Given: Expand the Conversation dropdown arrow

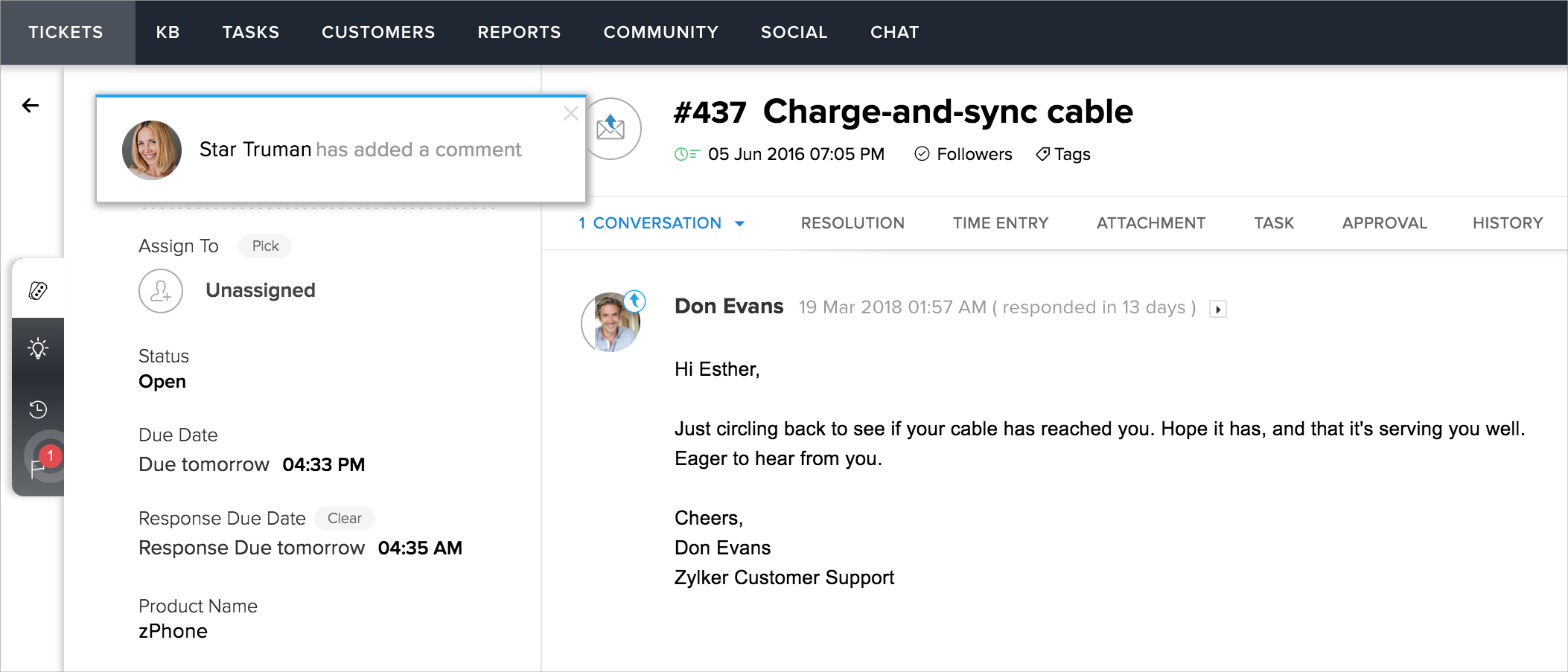Looking at the screenshot, I should 740,223.
